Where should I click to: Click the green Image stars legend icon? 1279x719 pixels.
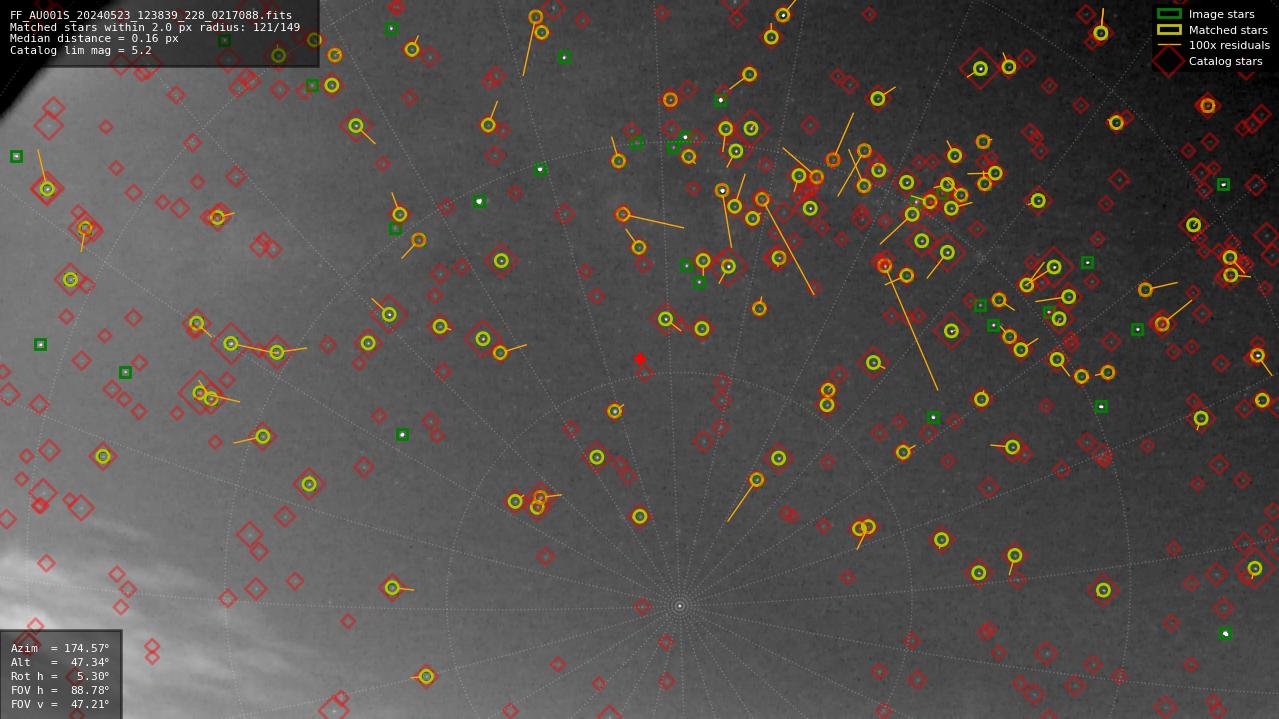click(1169, 14)
